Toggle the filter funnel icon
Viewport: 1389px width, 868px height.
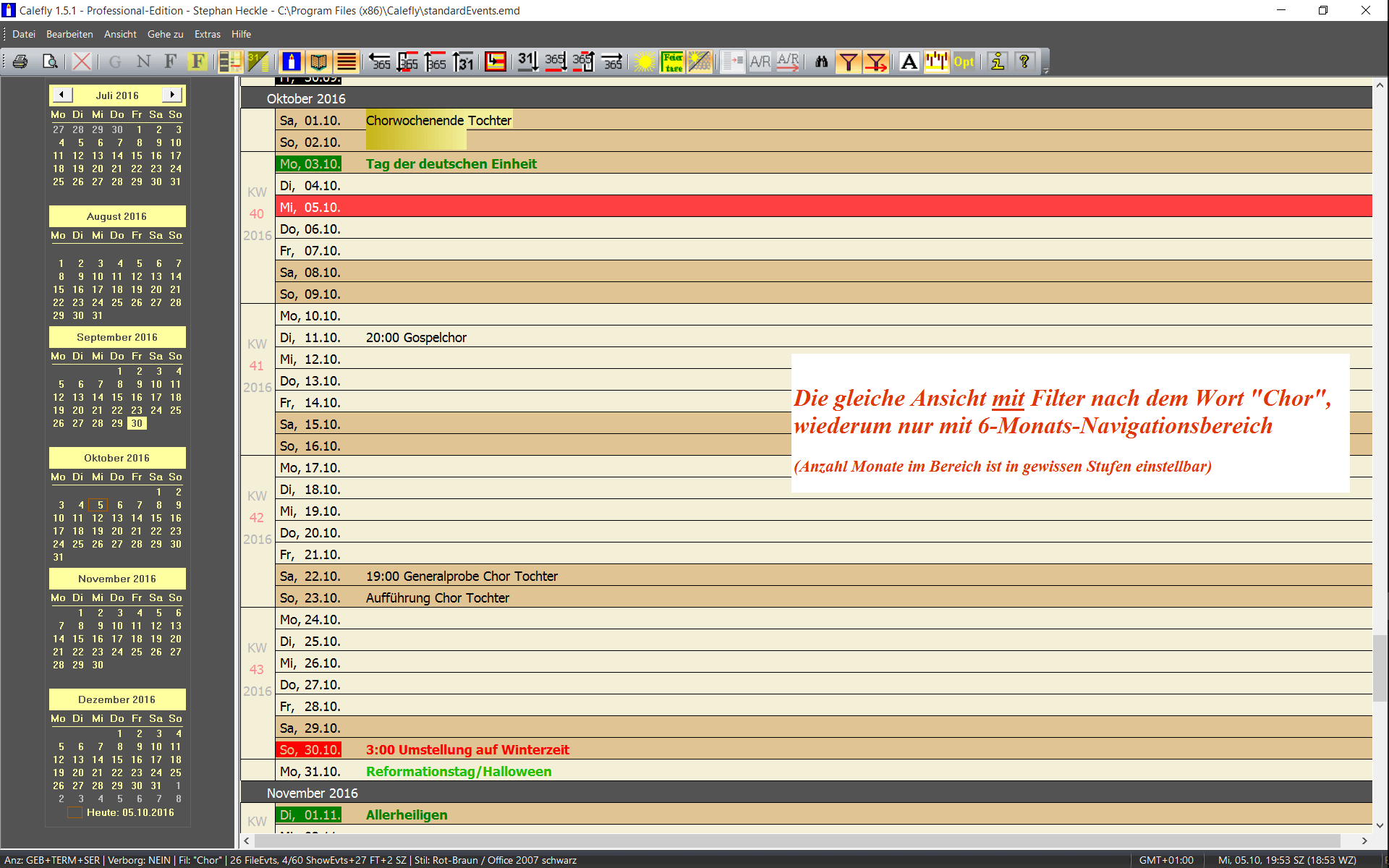(x=849, y=61)
